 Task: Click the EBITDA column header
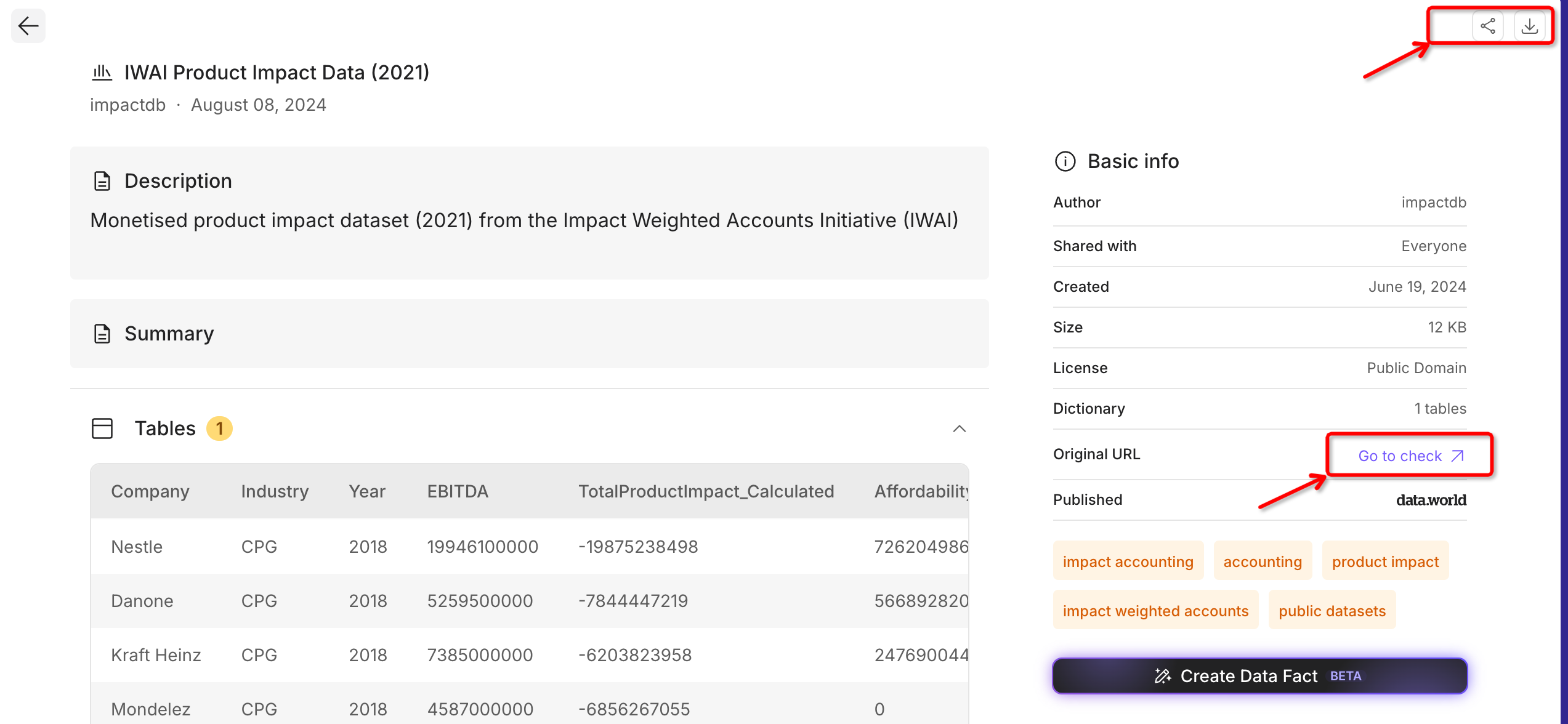[x=458, y=491]
